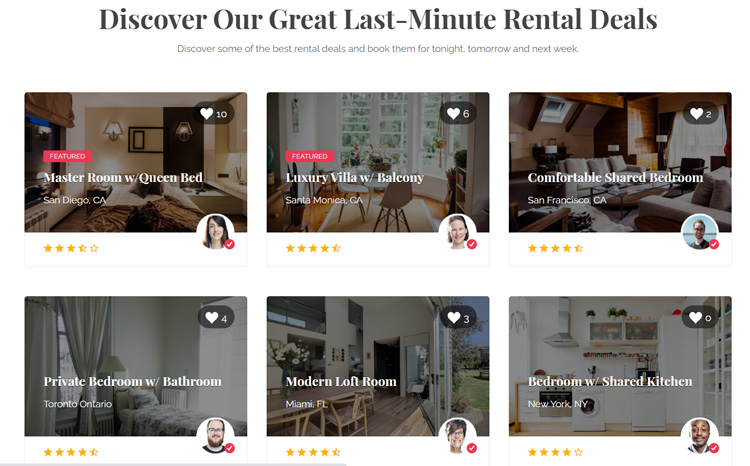Viewport: 750px width, 466px height.
Task: View host profile photo on Luxury Villa card
Action: [x=457, y=232]
